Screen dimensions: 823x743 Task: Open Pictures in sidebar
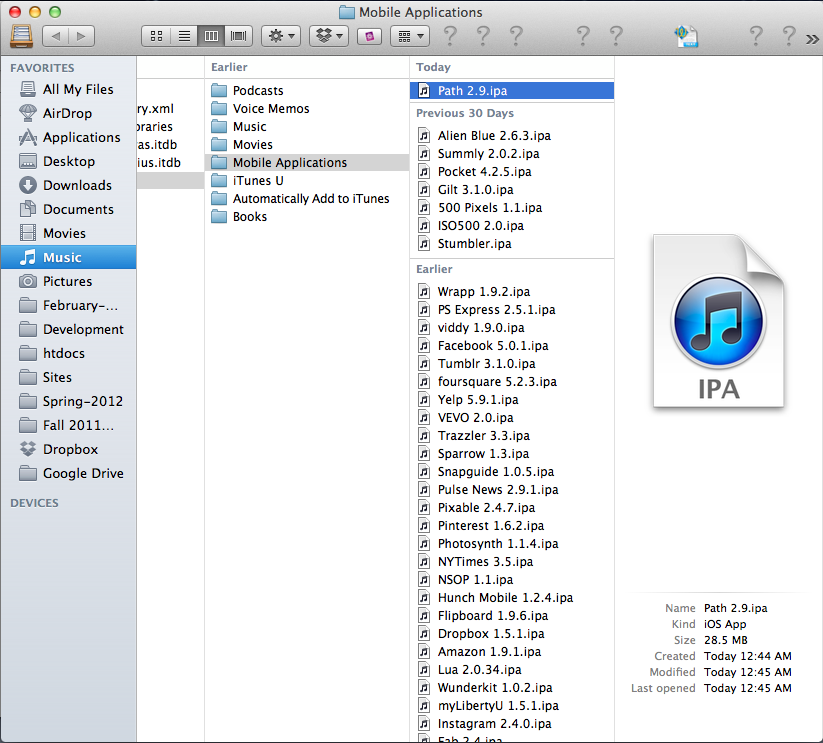[68, 281]
